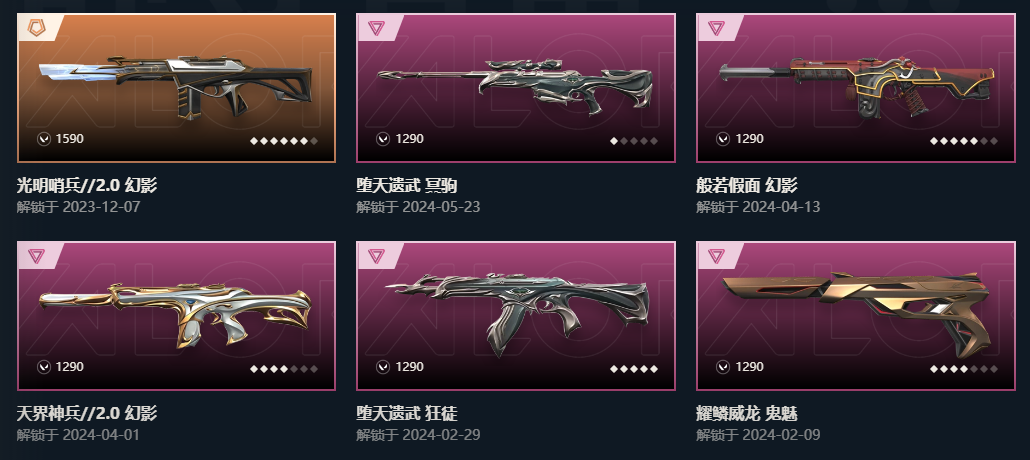Click the orange tier badge on 光明哨兵 card
Image resolution: width=1030 pixels, height=460 pixels.
35,28
